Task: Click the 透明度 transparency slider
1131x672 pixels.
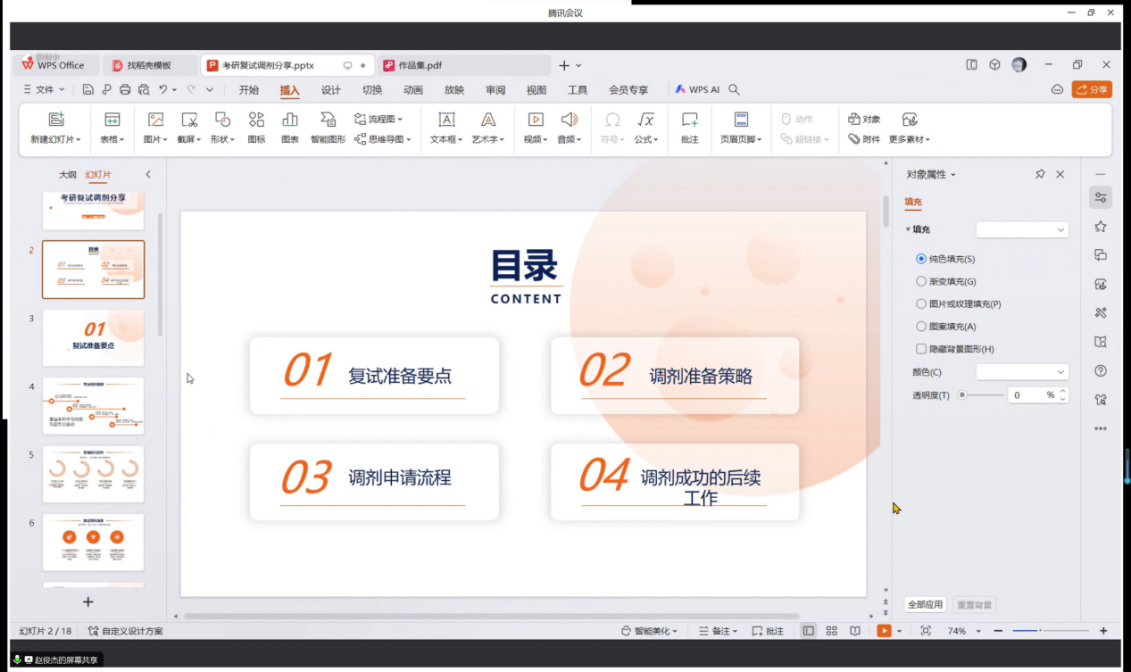Action: pos(980,395)
